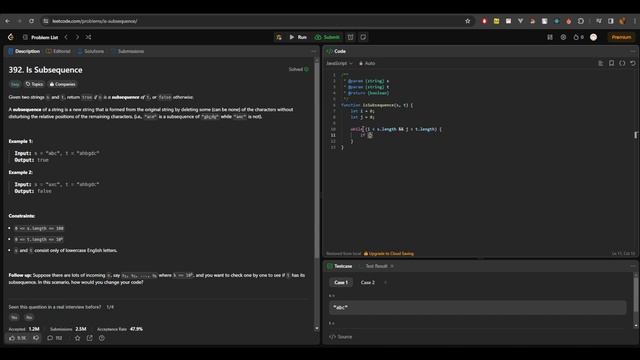Answer Yes to interview question

pyautogui.click(x=14, y=317)
